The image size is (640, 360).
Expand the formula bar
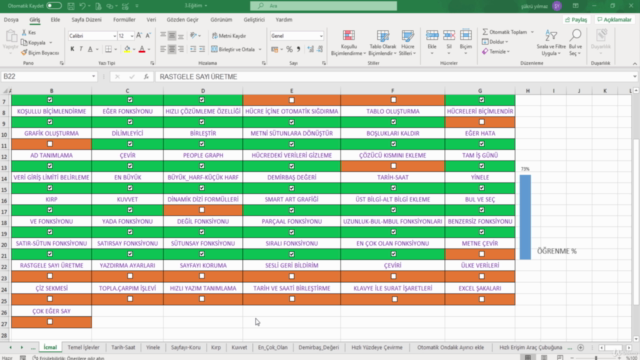click(635, 77)
